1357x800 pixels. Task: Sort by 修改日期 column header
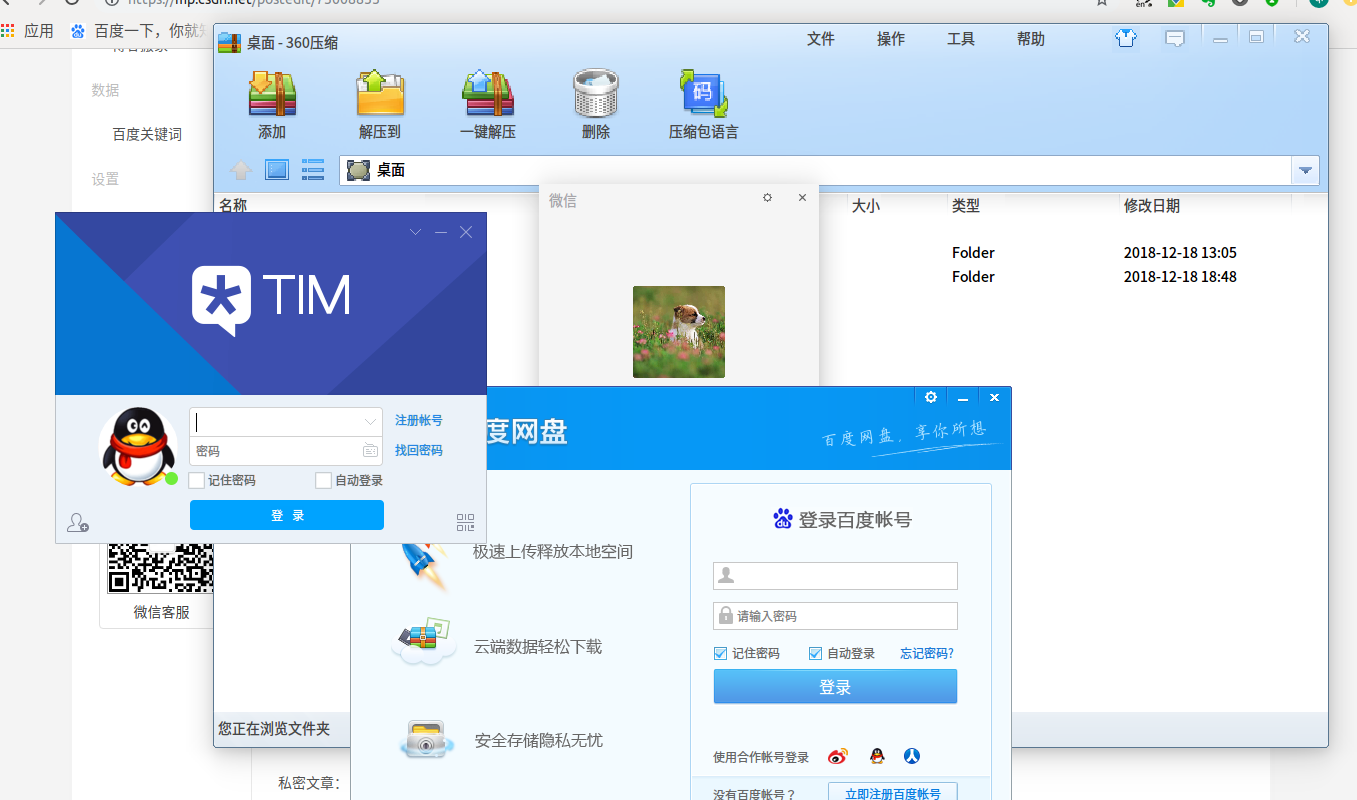(x=1152, y=206)
